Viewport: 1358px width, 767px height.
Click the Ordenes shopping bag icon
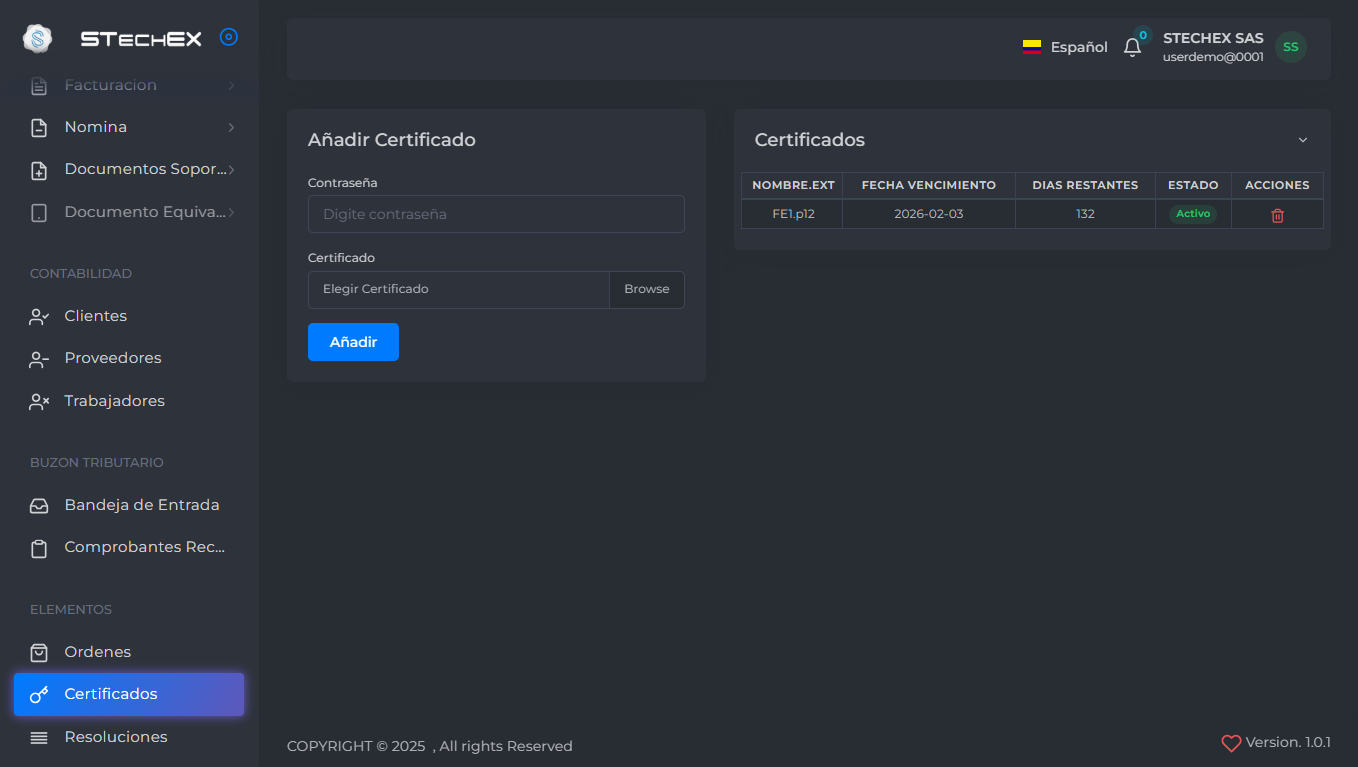39,652
